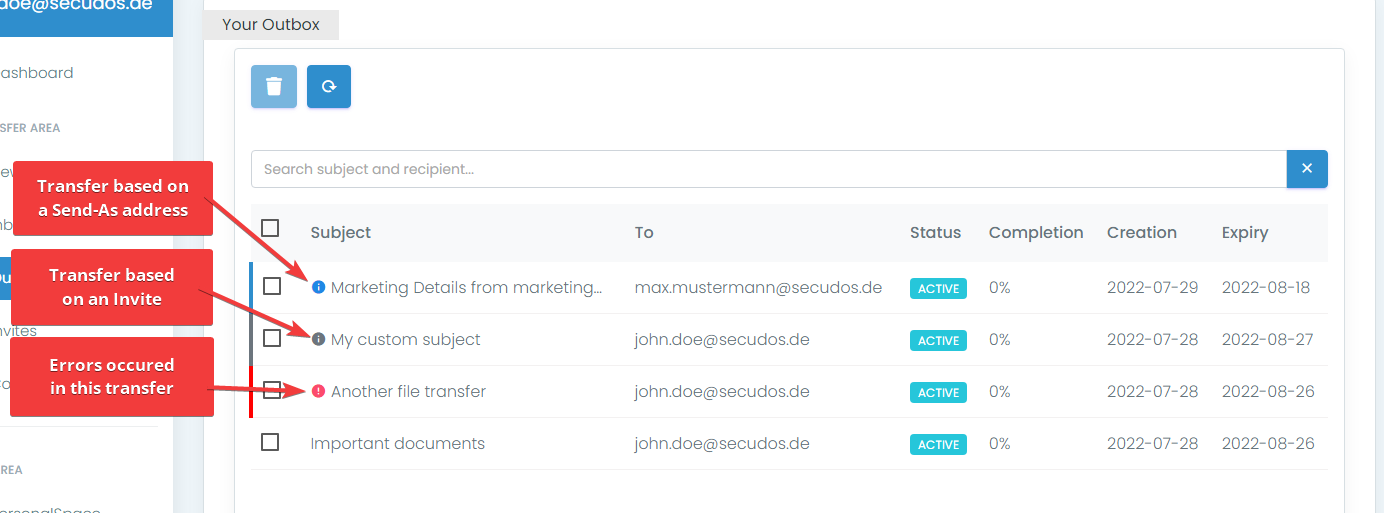
Task: Click the red error warning icon
Action: [x=319, y=391]
